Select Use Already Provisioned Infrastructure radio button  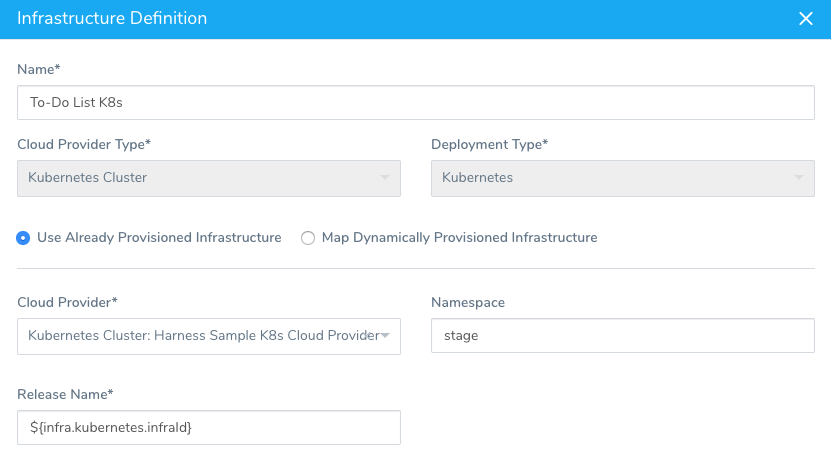pyautogui.click(x=23, y=238)
